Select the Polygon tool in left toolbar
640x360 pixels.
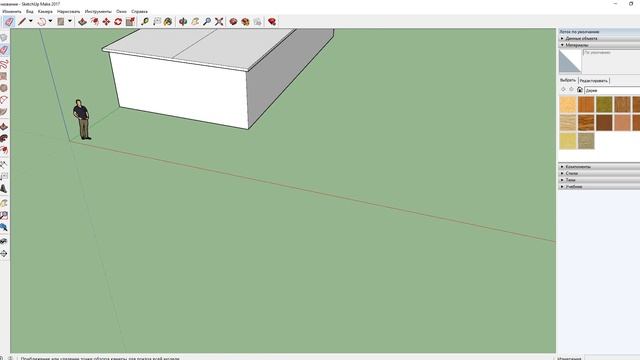click(4, 88)
